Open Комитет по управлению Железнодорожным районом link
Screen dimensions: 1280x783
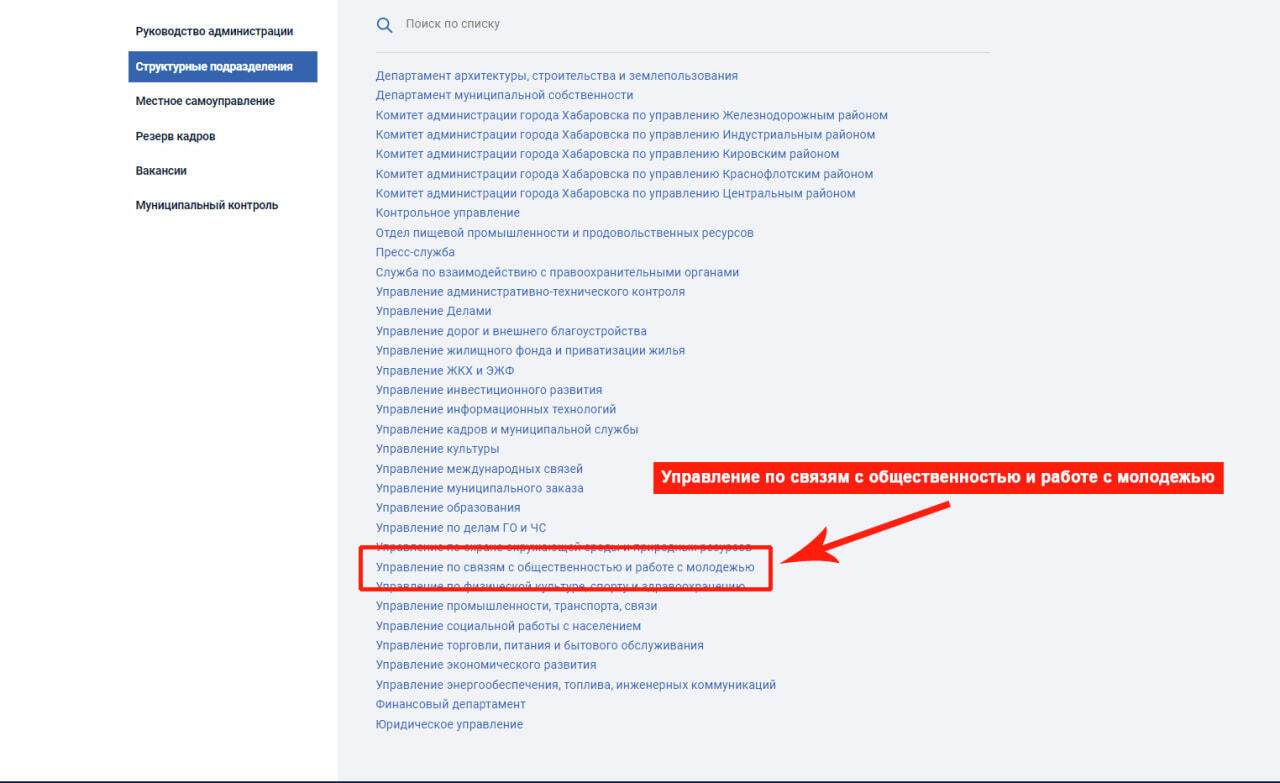click(x=632, y=115)
